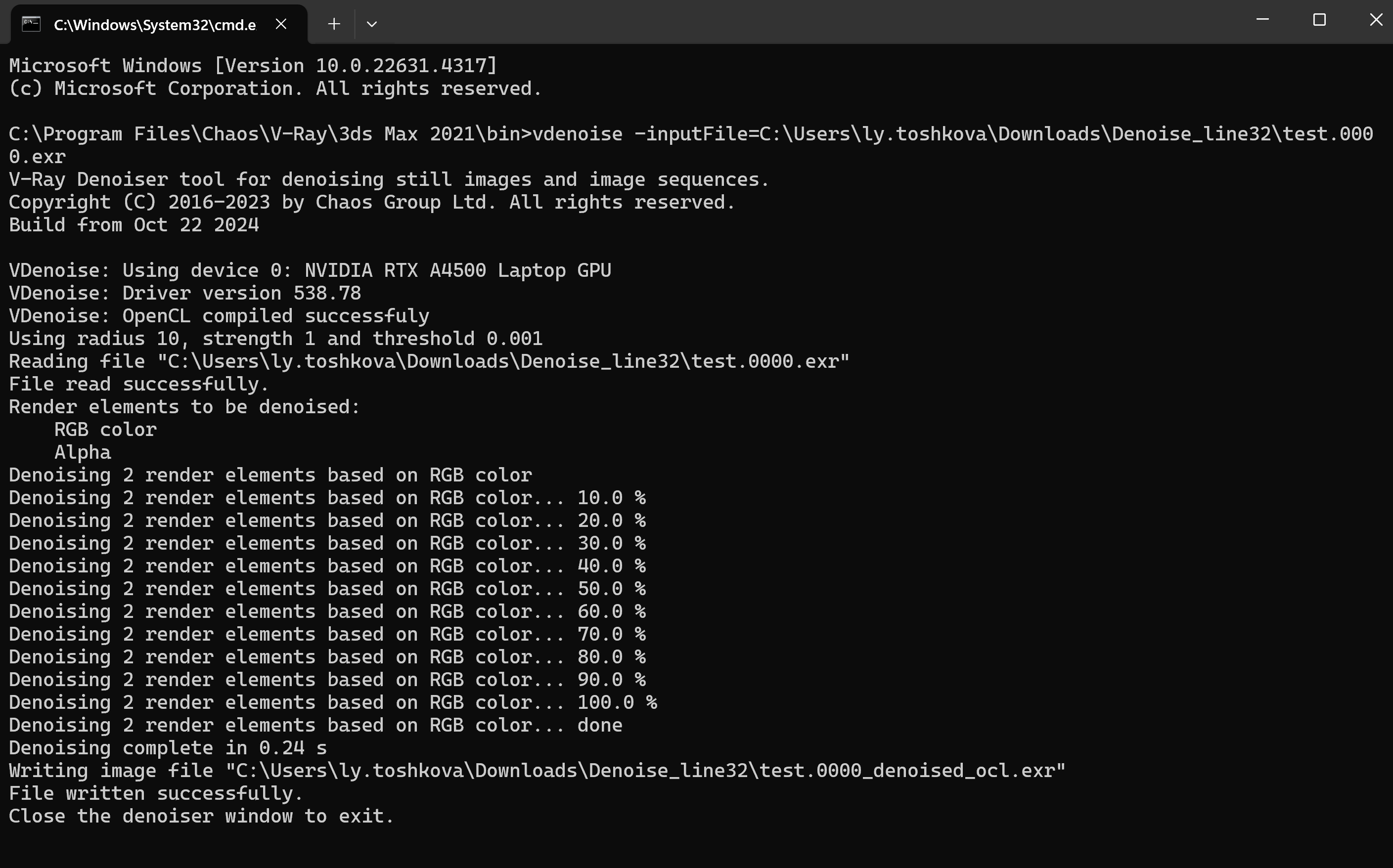
Task: Click the cmd terminal icon in the tab
Action: [x=31, y=24]
